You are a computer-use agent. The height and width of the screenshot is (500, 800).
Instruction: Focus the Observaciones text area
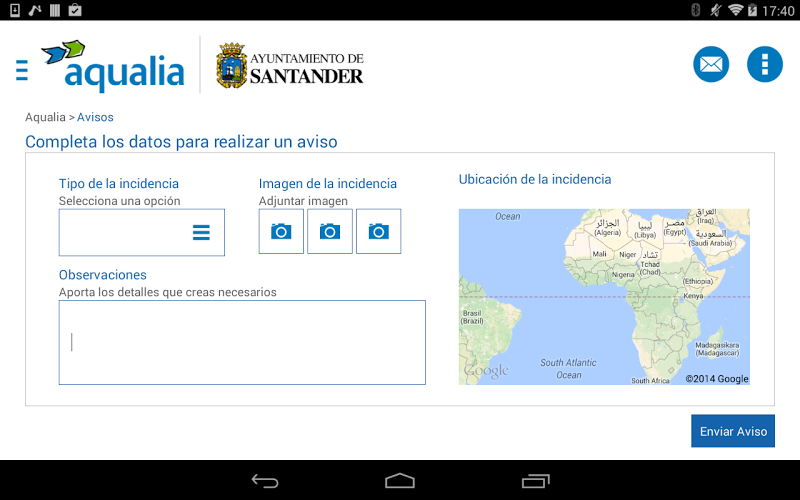click(x=242, y=342)
